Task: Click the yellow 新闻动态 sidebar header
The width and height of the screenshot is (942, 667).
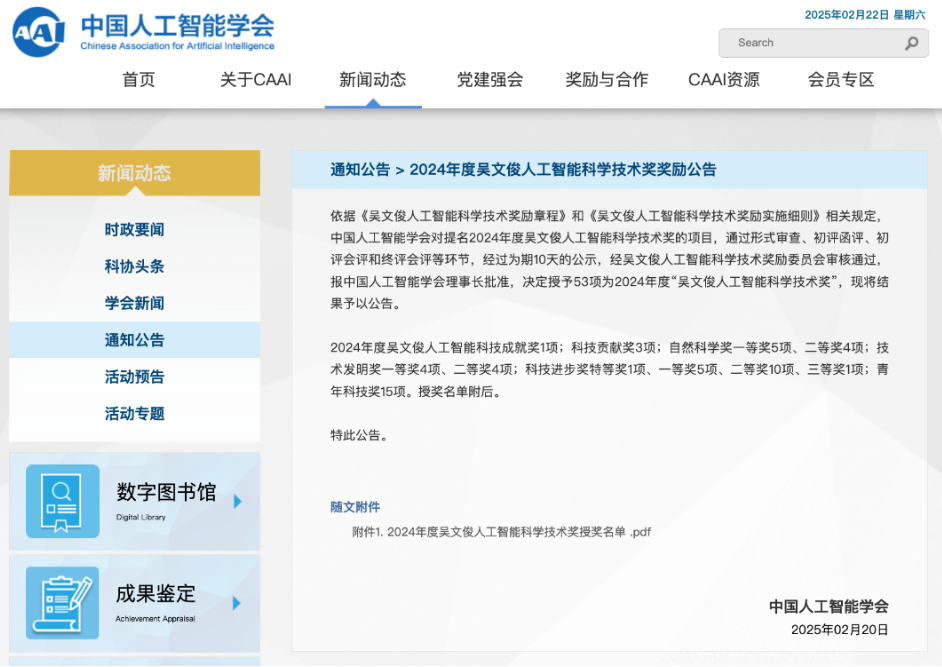Action: pos(135,173)
